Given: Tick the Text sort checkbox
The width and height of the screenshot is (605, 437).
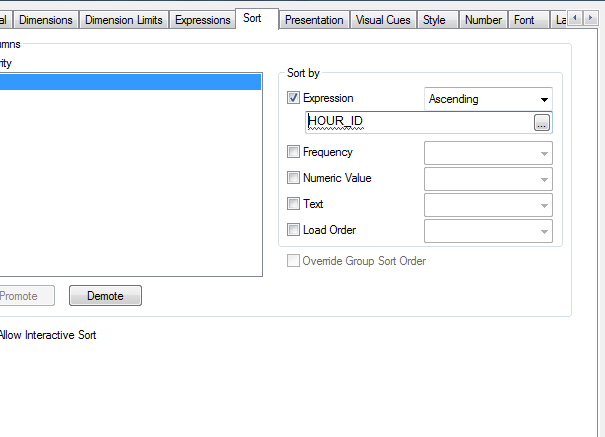Looking at the screenshot, I should pyautogui.click(x=293, y=204).
